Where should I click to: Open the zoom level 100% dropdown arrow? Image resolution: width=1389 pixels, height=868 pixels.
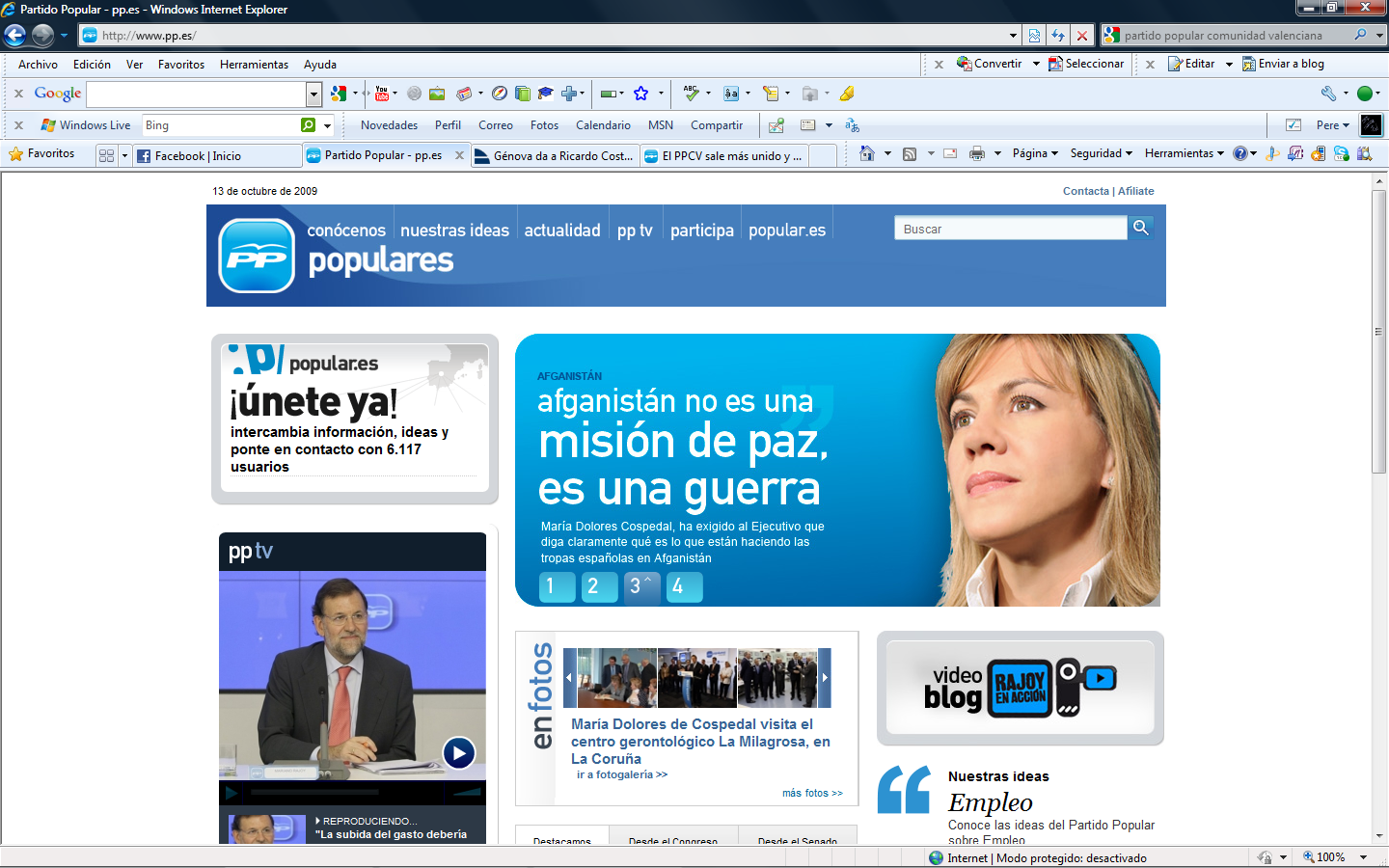[1363, 857]
